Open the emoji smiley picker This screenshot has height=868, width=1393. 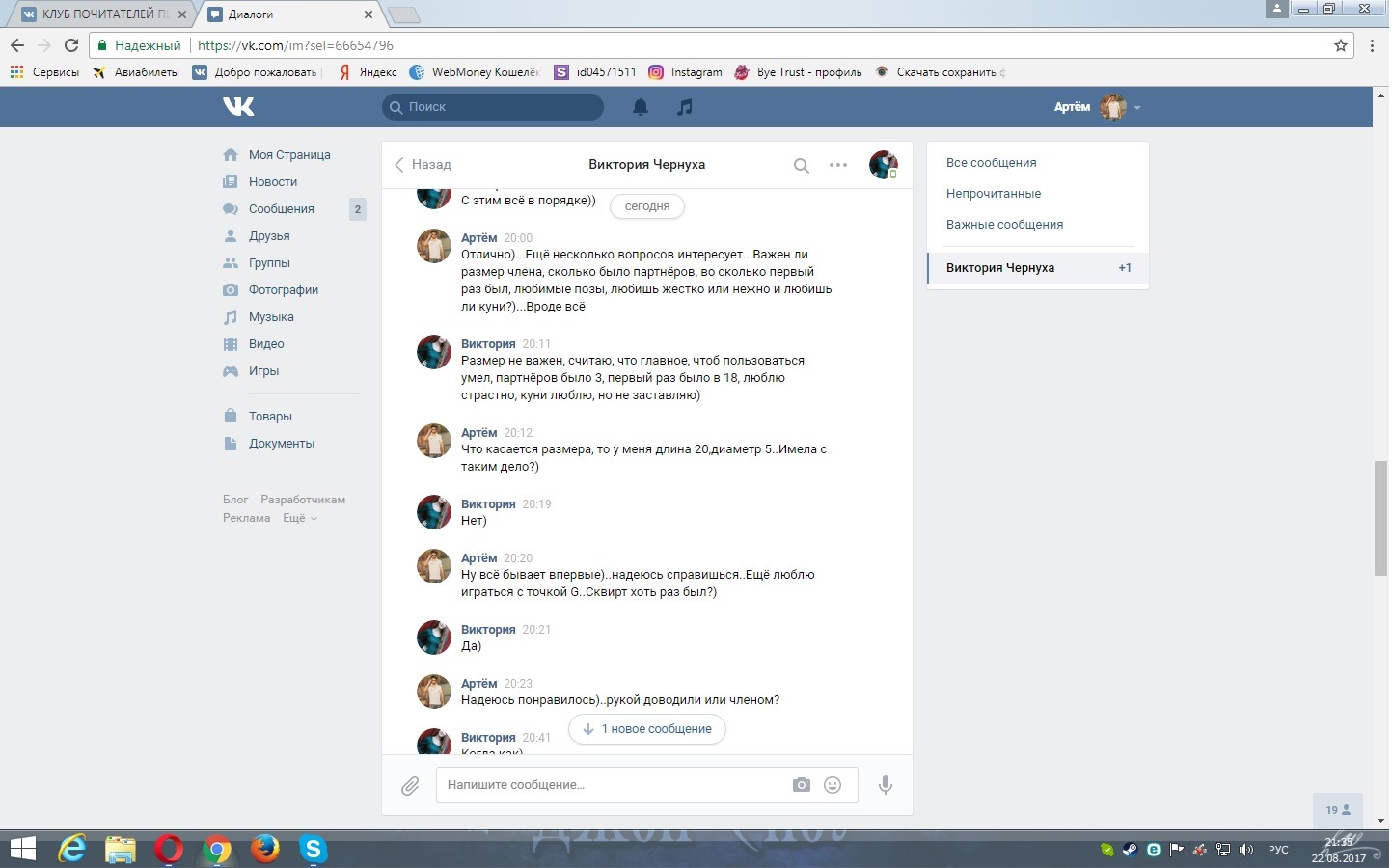tap(833, 785)
